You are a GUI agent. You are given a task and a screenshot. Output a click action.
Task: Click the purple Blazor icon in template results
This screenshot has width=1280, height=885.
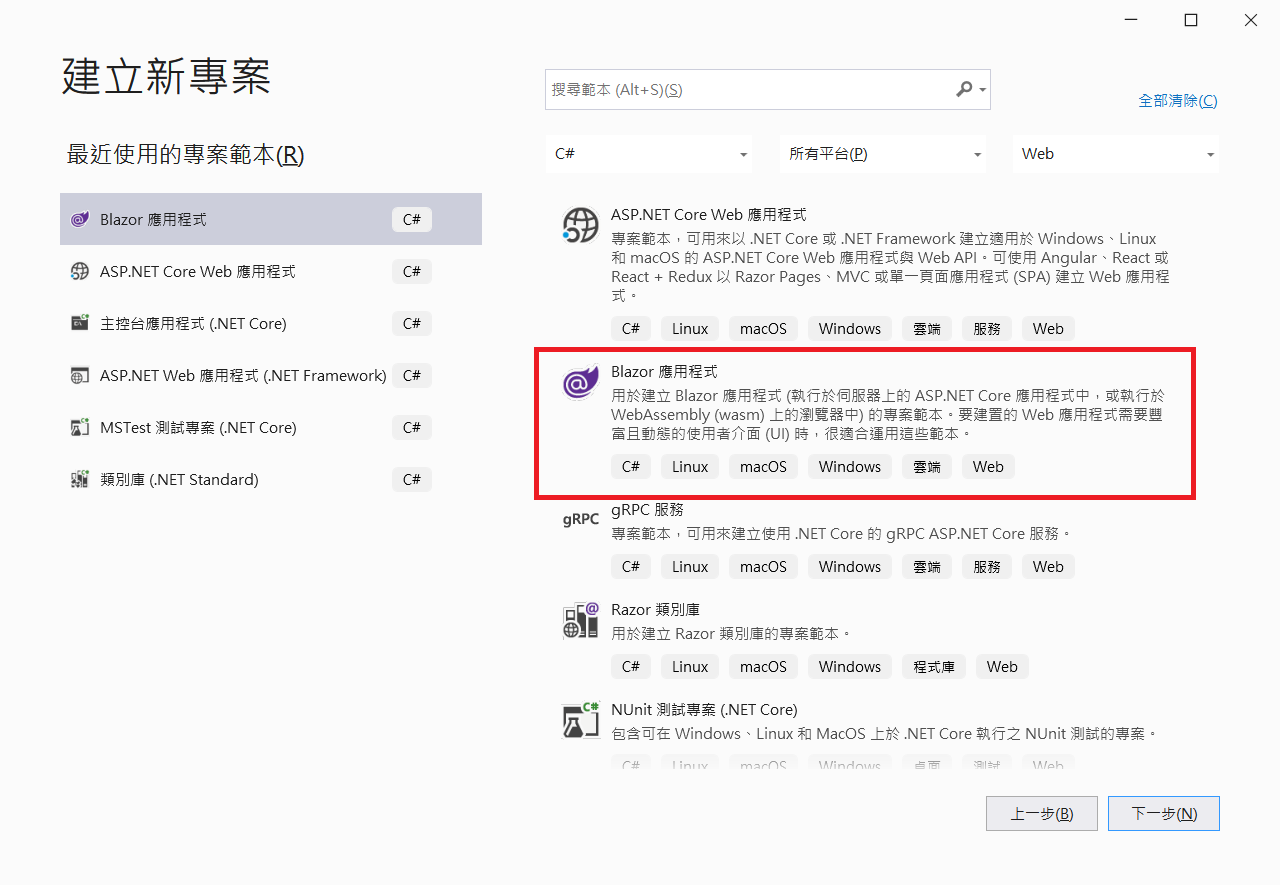581,383
